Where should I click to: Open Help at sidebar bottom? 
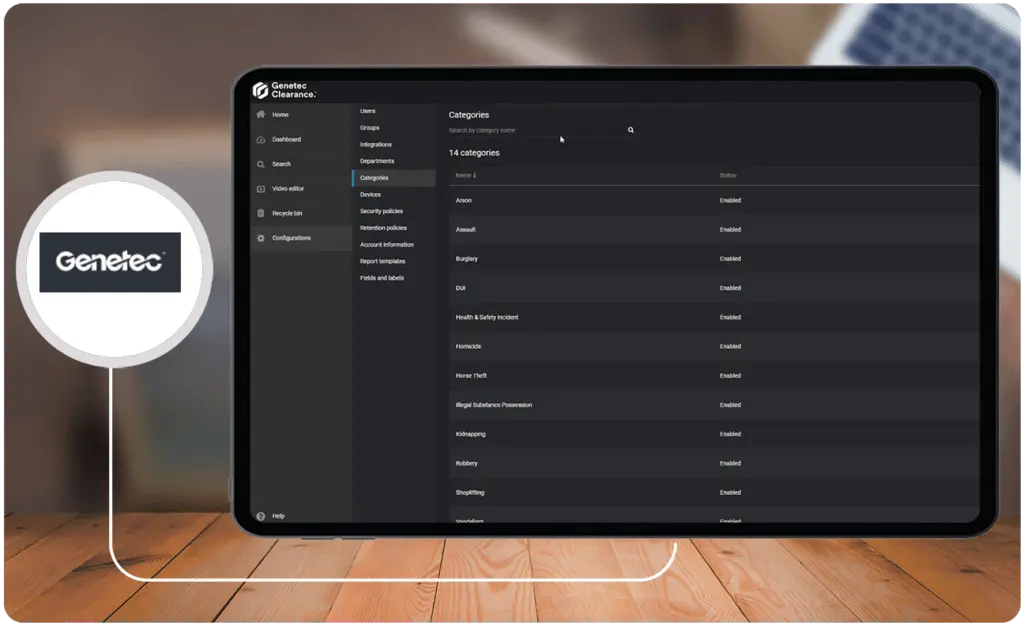point(278,516)
